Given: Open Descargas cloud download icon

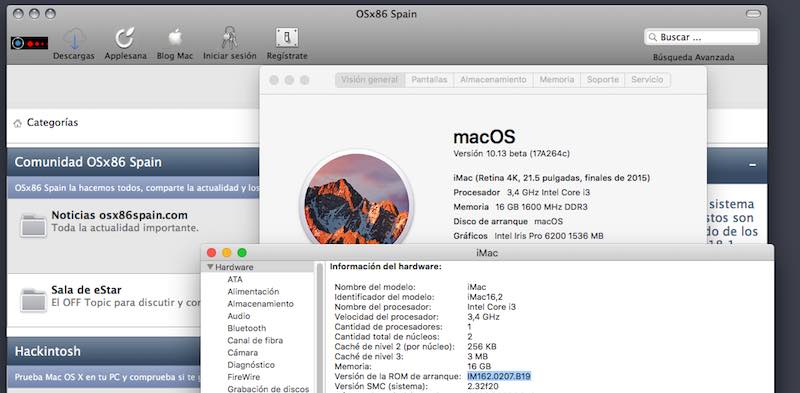Looking at the screenshot, I should 74,38.
